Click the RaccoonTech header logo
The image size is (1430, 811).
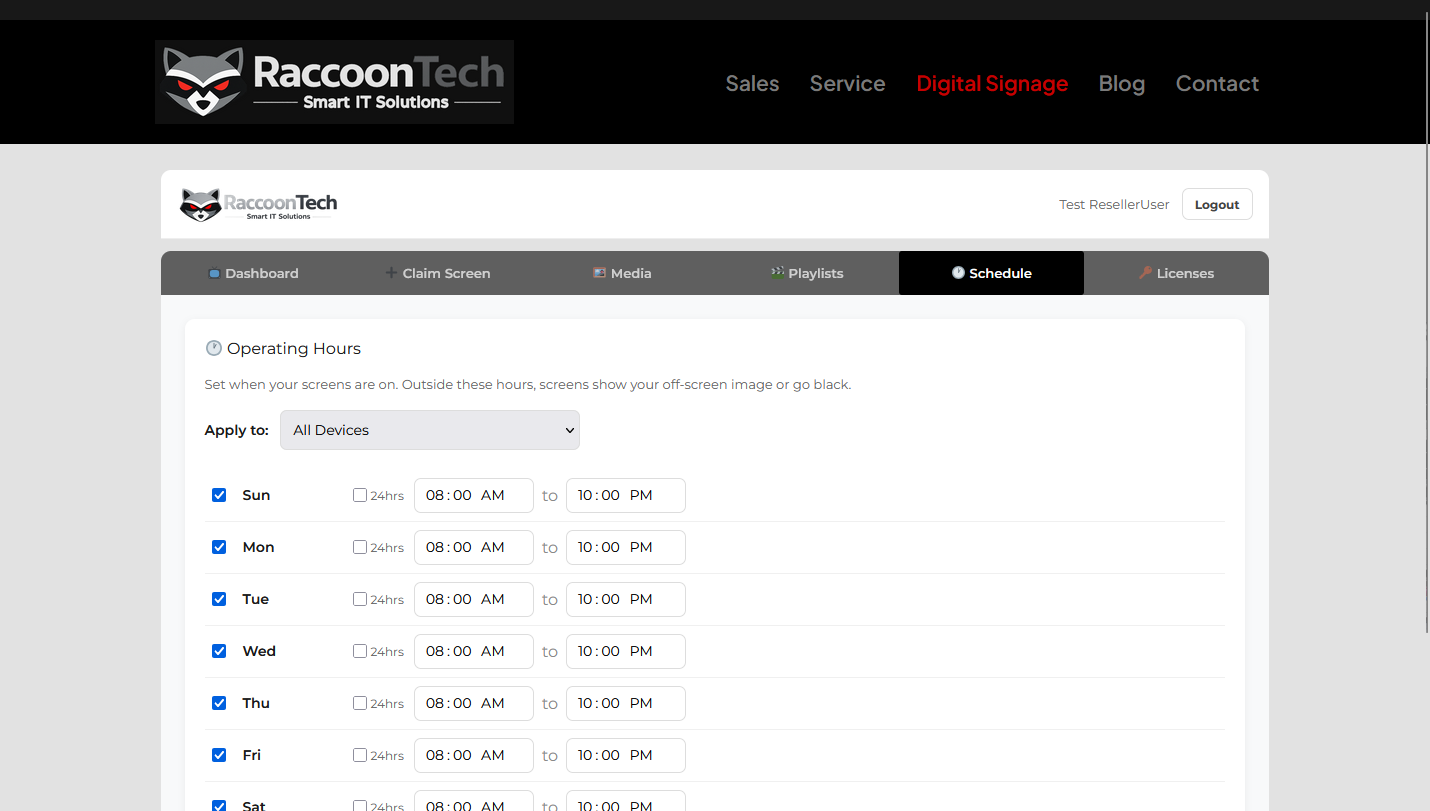coord(334,82)
